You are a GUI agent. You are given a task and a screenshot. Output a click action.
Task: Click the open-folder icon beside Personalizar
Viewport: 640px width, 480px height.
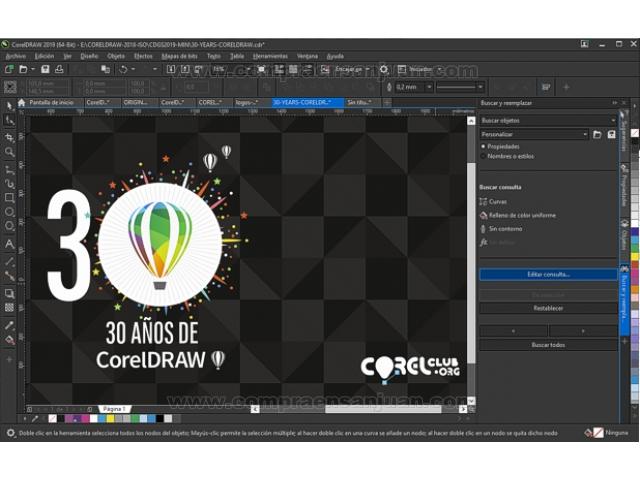597,134
